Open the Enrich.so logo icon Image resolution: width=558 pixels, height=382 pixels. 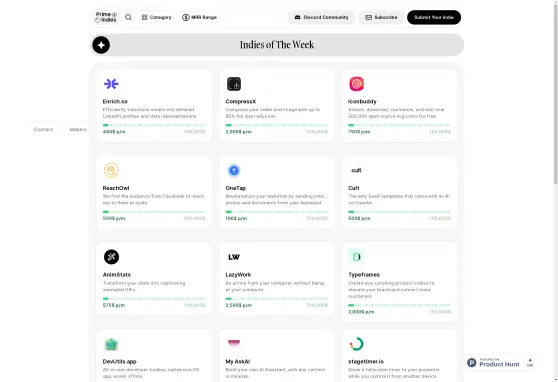pyautogui.click(x=111, y=84)
